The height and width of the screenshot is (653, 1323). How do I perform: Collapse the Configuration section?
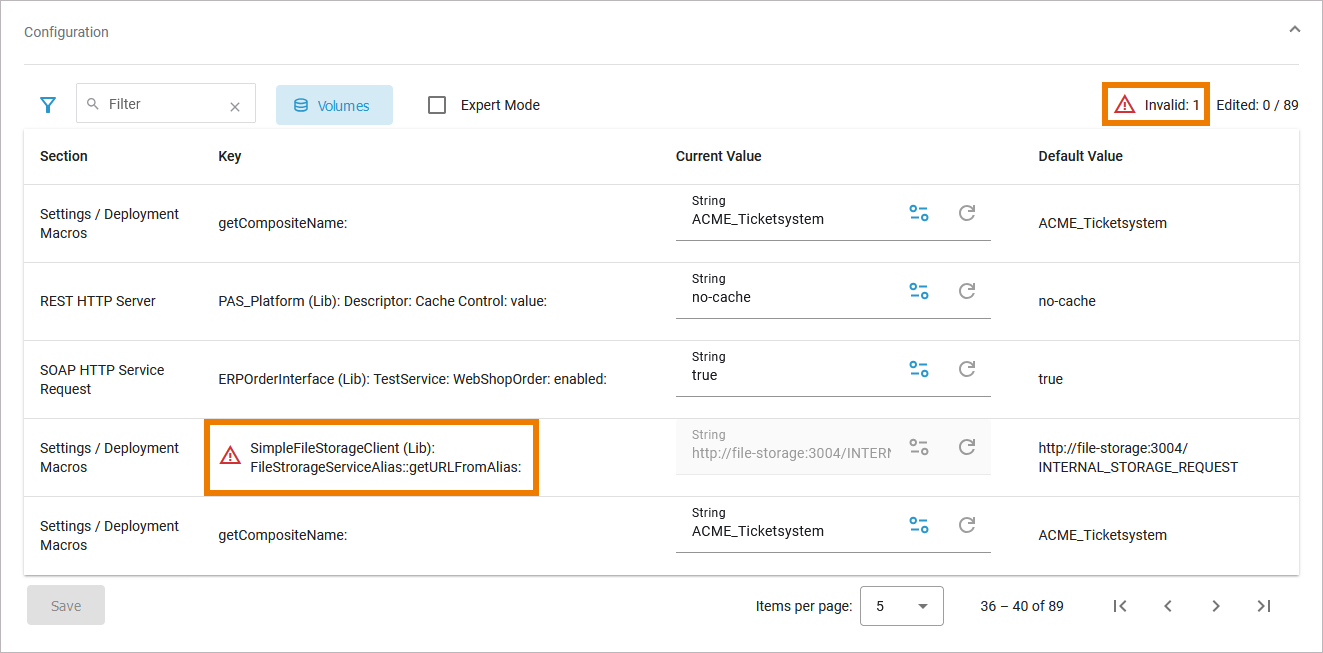(x=1294, y=30)
